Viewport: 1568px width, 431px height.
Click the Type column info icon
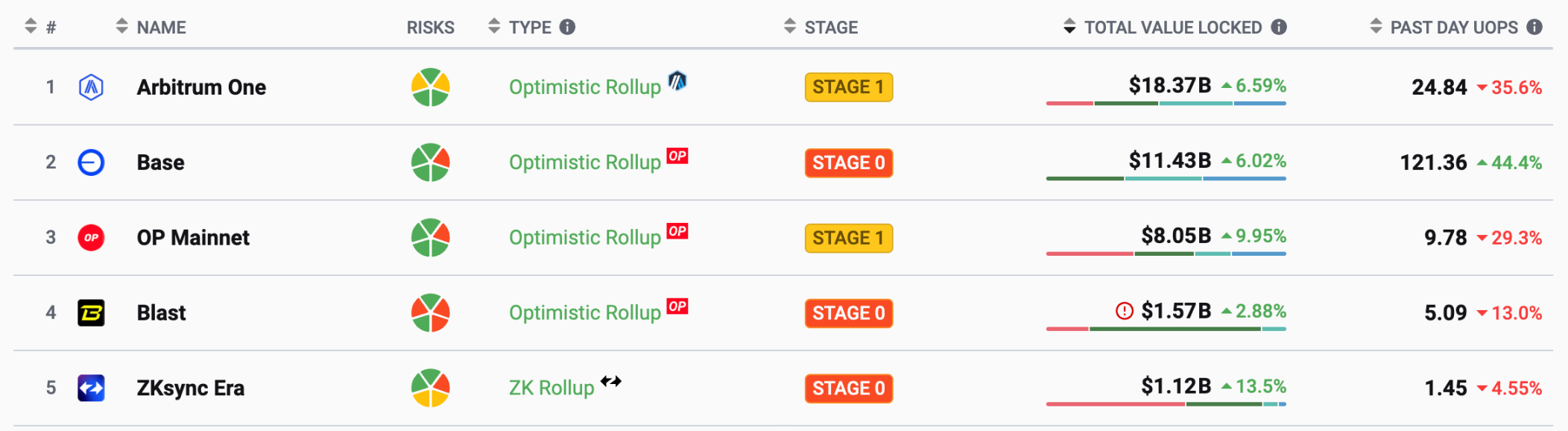568,28
